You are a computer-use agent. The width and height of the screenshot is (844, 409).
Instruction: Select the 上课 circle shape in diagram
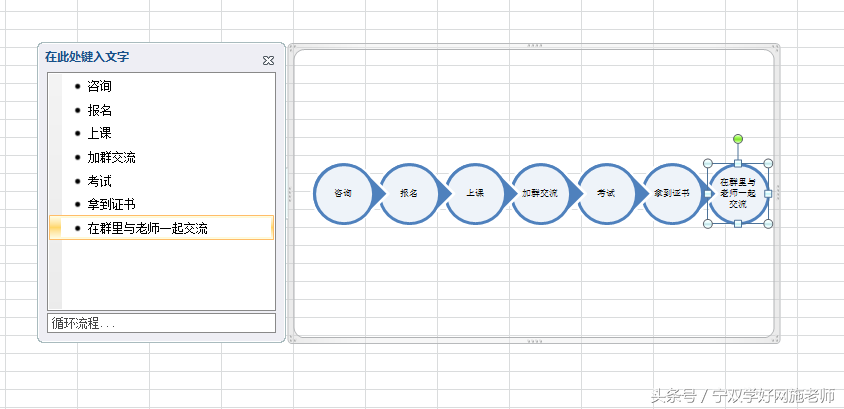click(475, 193)
